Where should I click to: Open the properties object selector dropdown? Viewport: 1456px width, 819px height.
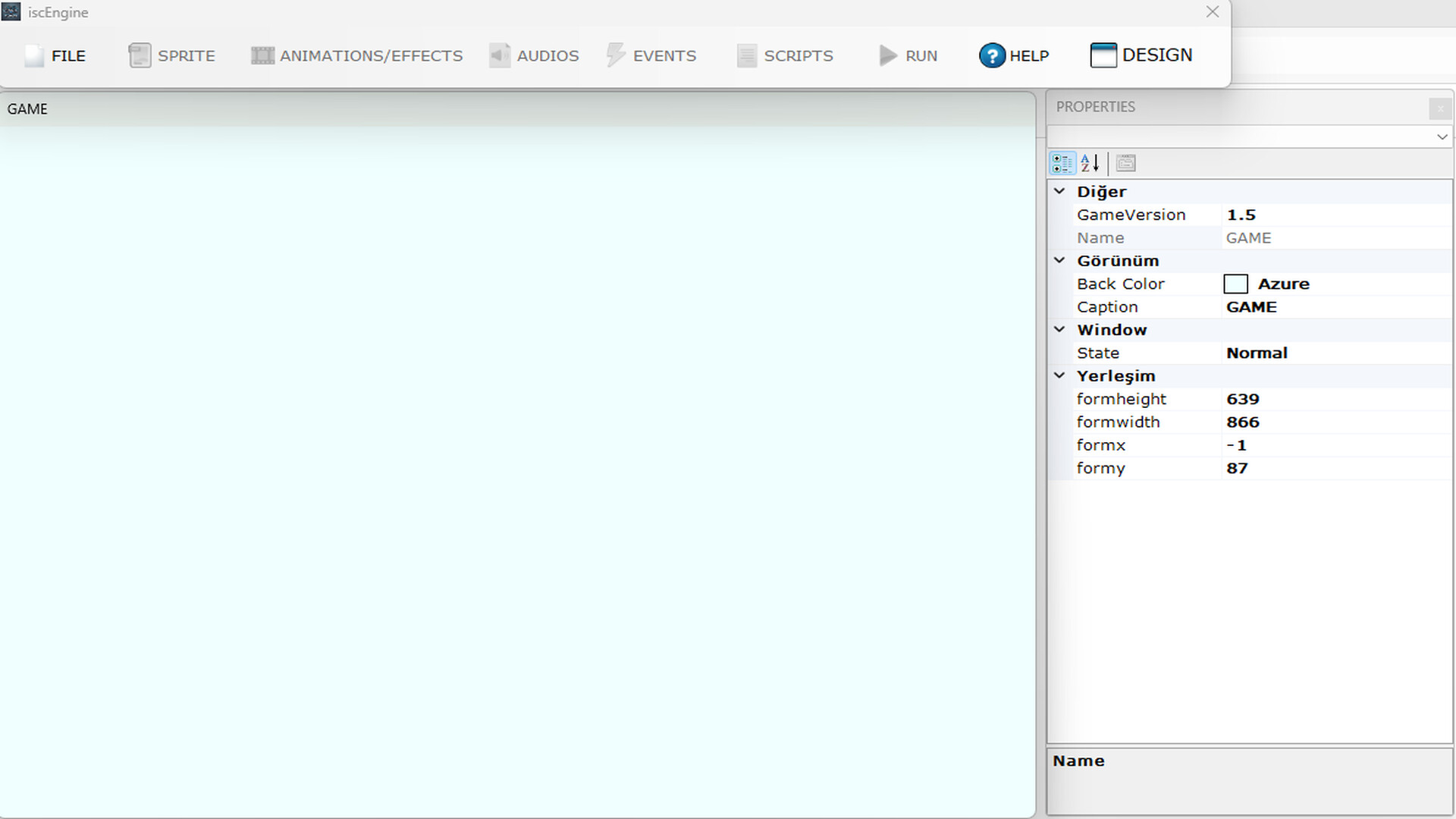[1441, 137]
